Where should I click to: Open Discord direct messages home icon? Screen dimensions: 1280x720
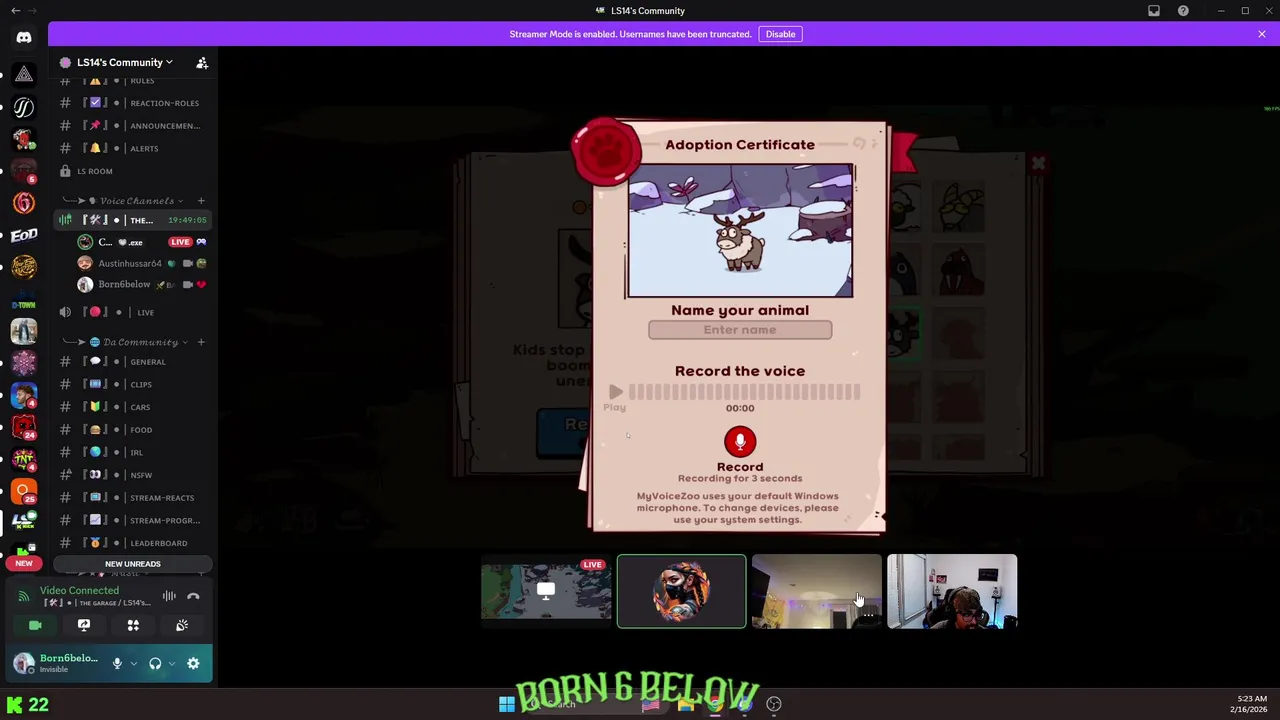(24, 38)
